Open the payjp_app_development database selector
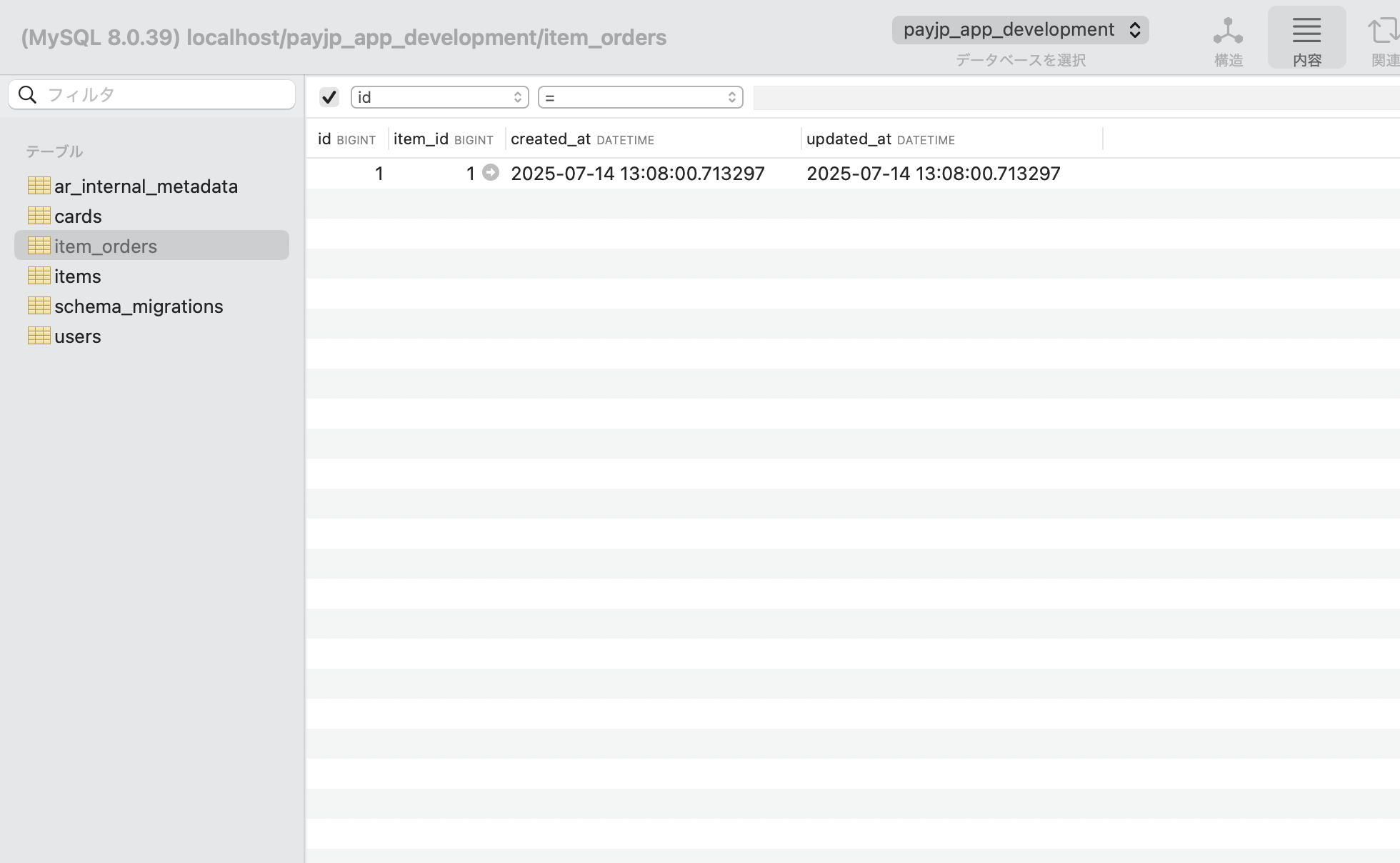Image resolution: width=1400 pixels, height=863 pixels. 1020,30
